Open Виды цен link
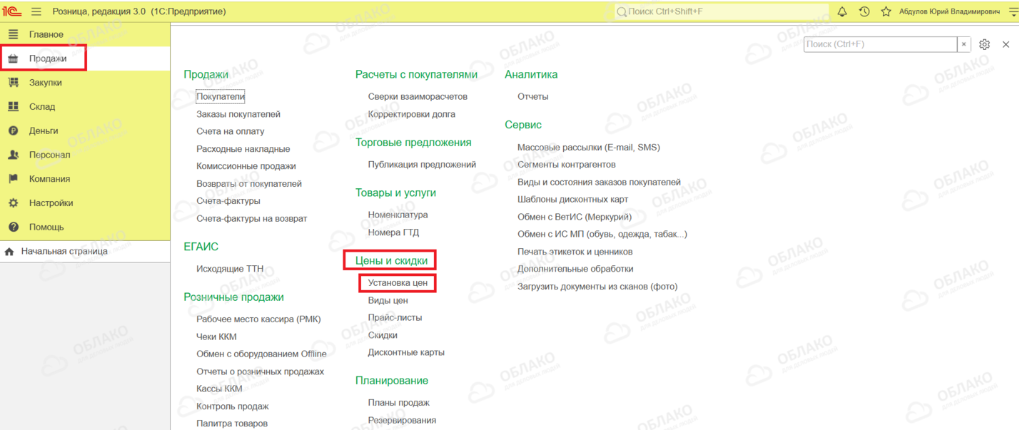Screen dimensions: 1019x430 388,301
